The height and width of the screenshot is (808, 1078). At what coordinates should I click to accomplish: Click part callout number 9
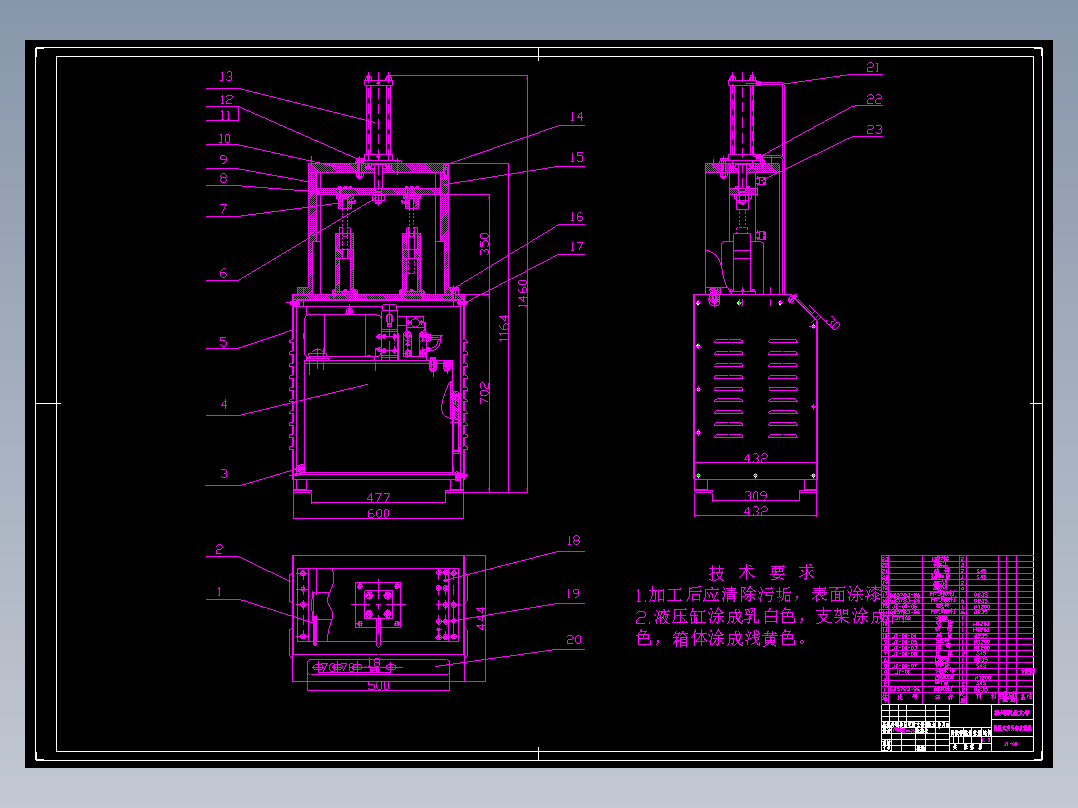coord(223,160)
